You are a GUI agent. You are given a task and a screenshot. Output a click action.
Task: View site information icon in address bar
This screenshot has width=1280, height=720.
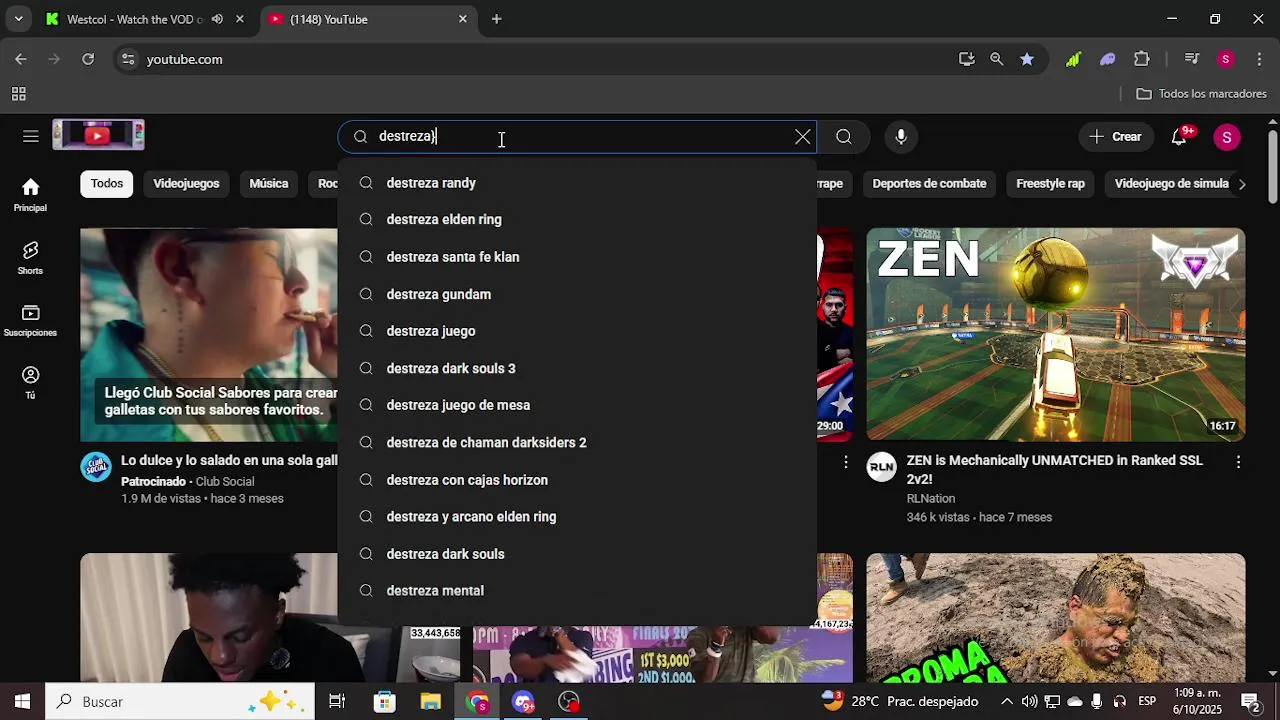(127, 59)
